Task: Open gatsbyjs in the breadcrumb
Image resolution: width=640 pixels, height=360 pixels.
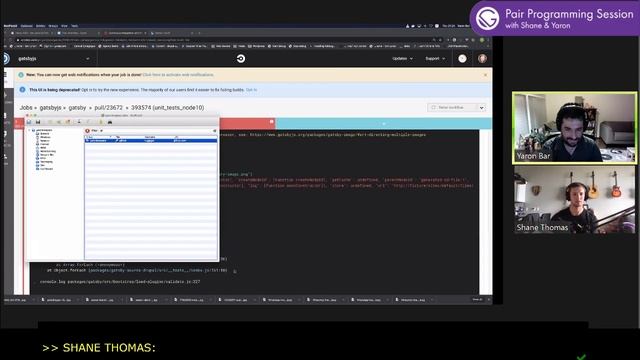Action: (50, 108)
